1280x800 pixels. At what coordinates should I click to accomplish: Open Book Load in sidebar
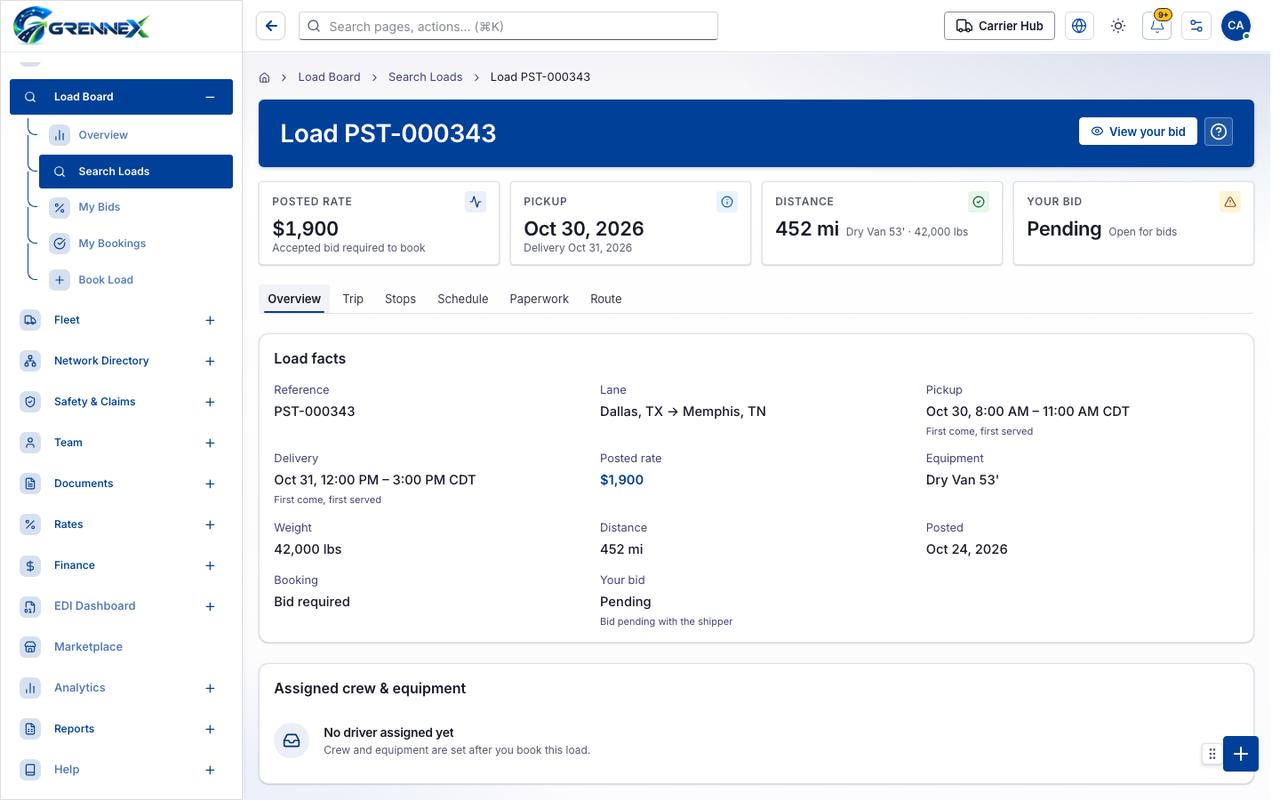[136, 280]
